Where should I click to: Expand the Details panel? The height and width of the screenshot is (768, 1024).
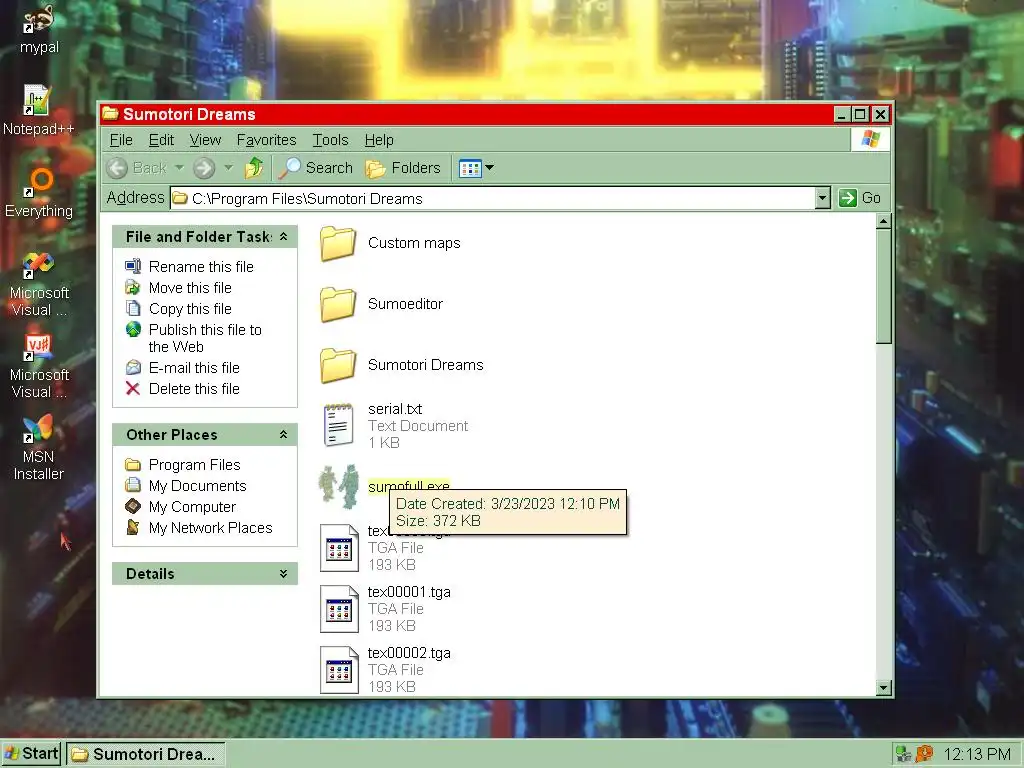click(x=283, y=573)
